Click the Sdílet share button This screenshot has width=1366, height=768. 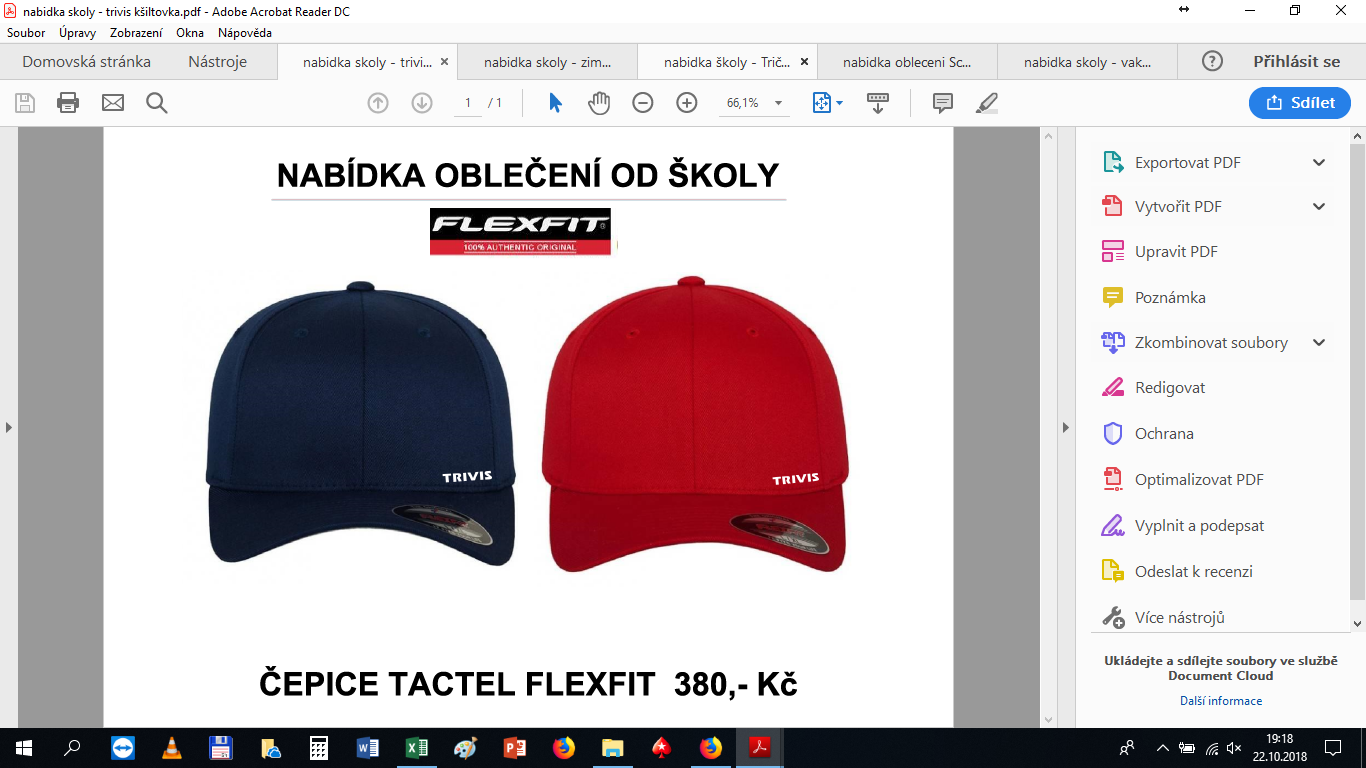(x=1300, y=103)
